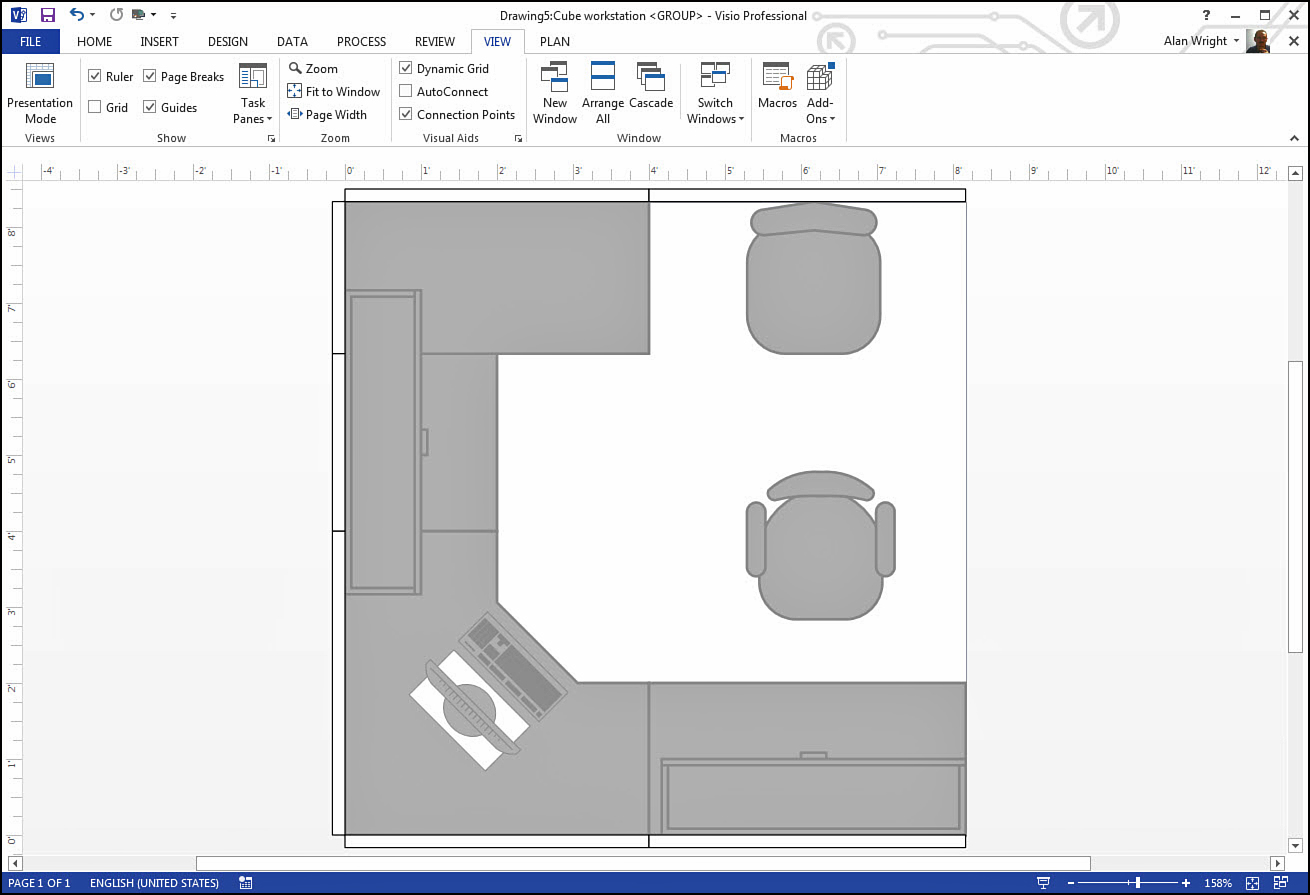Viewport: 1310px width, 895px height.
Task: Arrange All windows
Action: [x=603, y=93]
